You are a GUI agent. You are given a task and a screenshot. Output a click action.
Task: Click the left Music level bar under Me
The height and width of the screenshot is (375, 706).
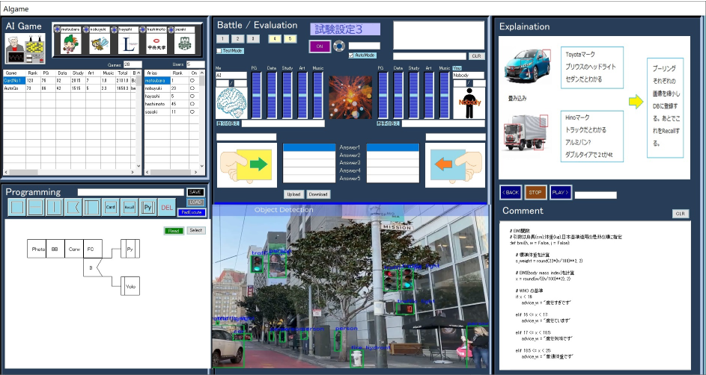(318, 95)
